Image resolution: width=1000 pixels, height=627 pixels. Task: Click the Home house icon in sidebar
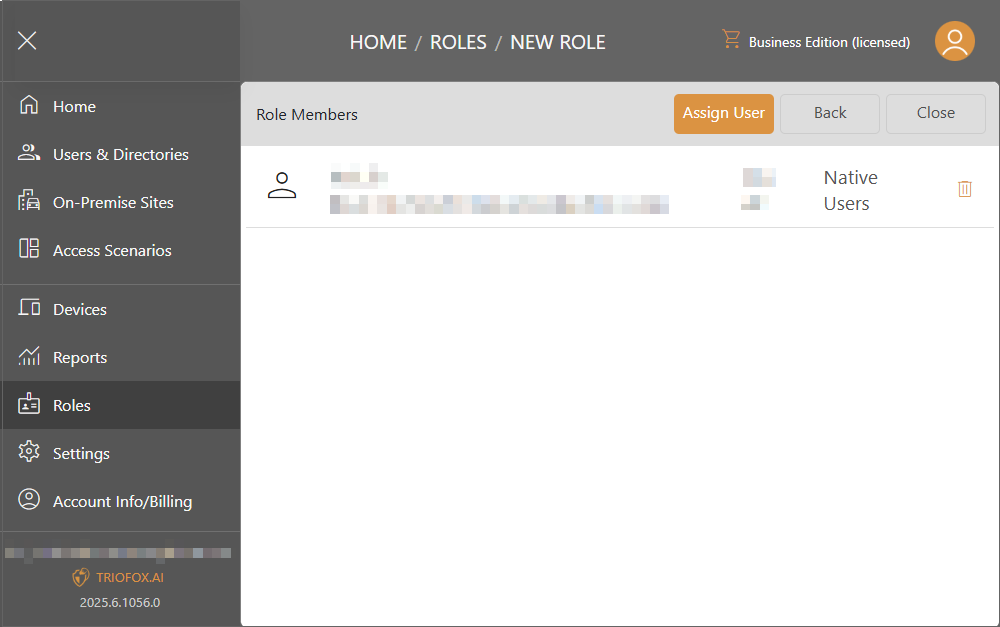click(29, 105)
